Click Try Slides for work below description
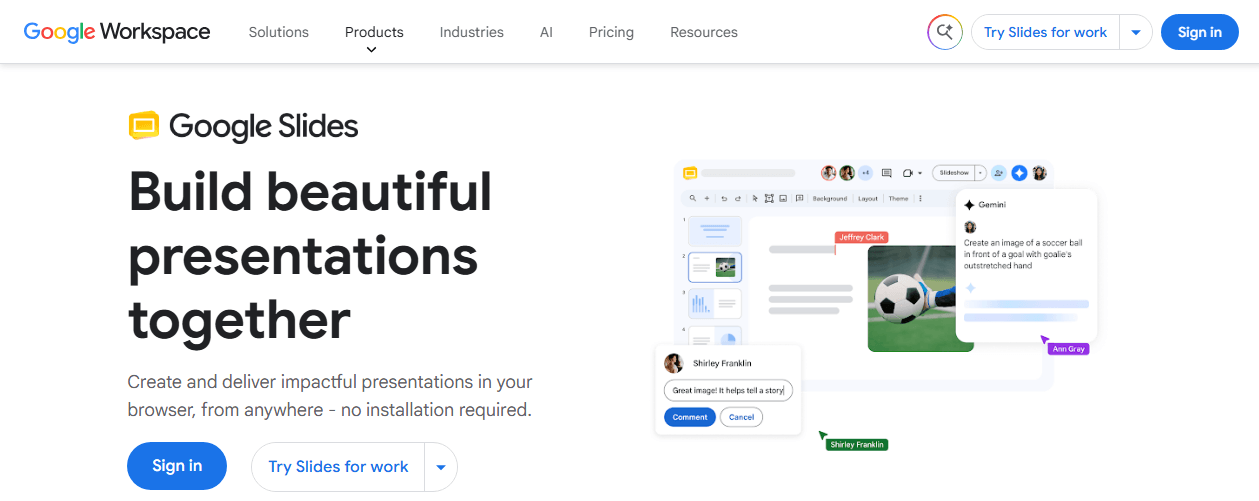This screenshot has width=1259, height=501. [338, 467]
